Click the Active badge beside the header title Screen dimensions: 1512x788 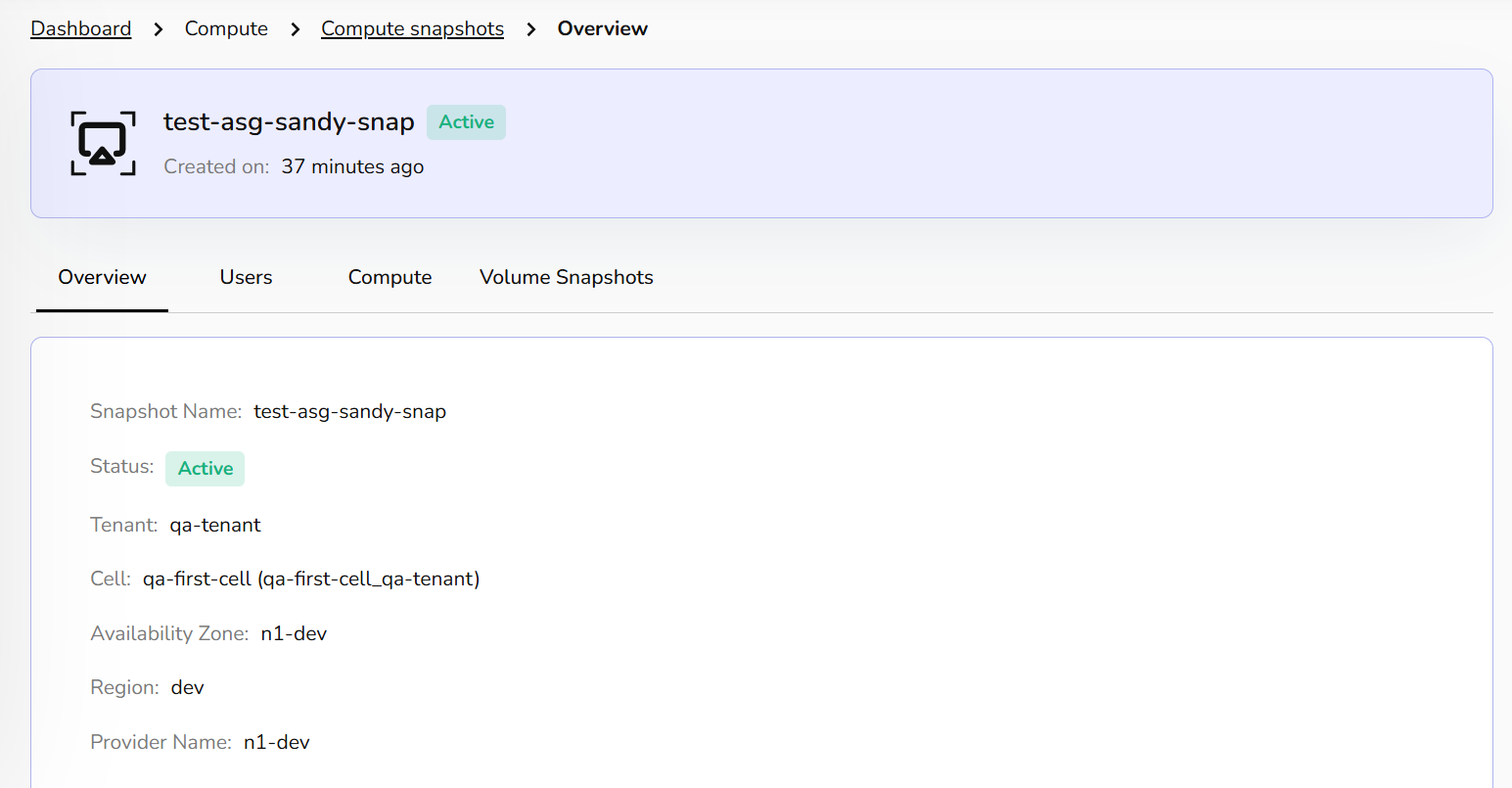(466, 122)
